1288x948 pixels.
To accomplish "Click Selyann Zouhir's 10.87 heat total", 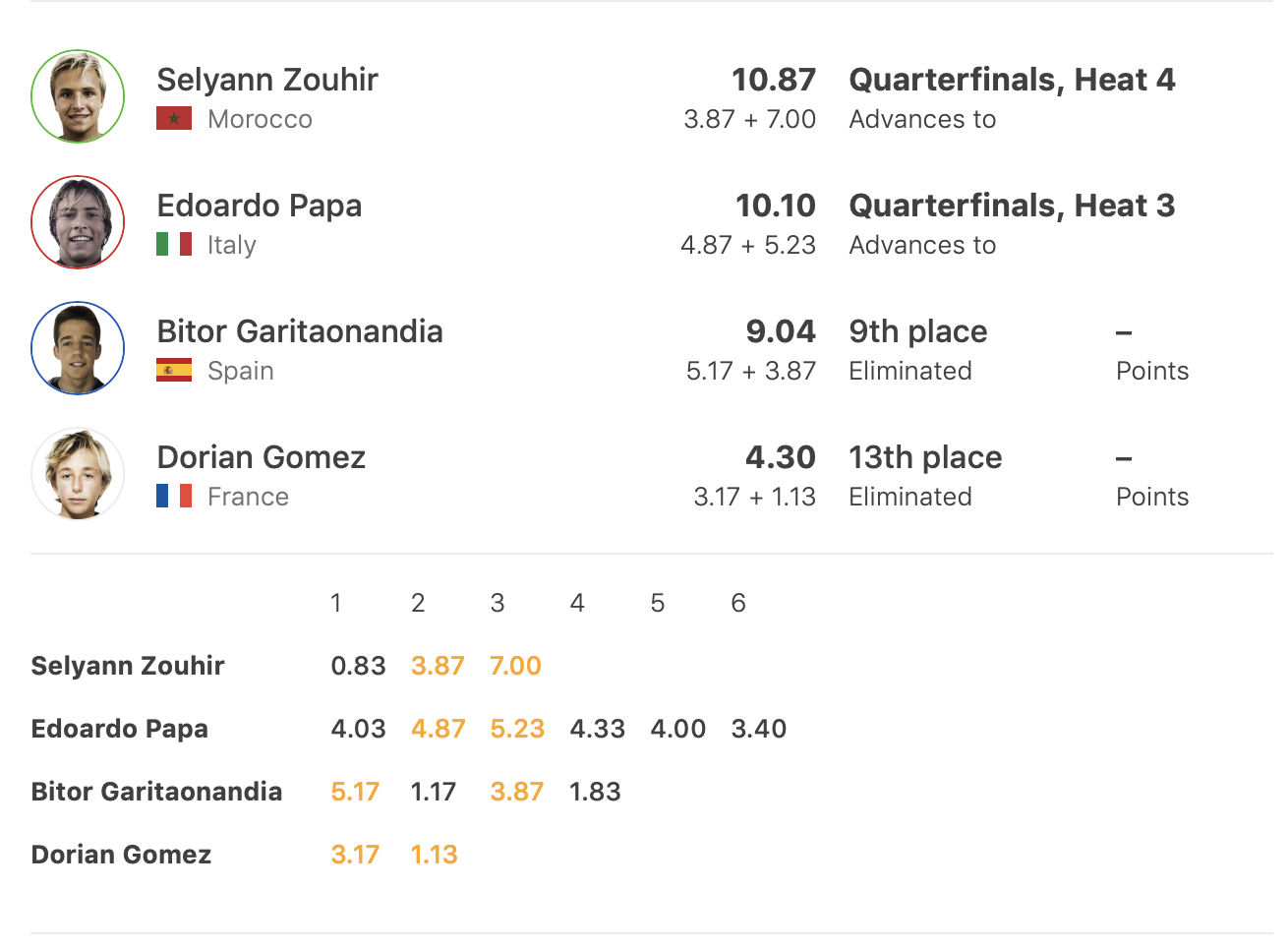I will (774, 80).
